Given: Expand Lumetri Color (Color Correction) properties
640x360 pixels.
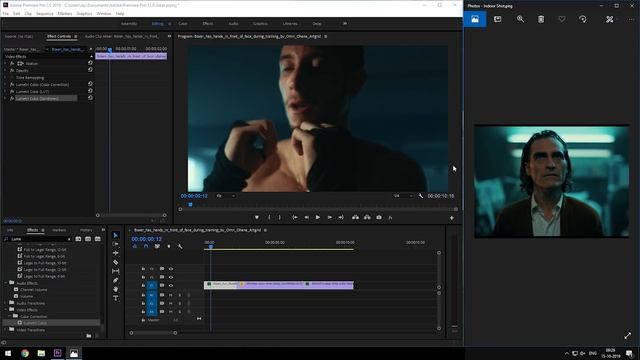Looking at the screenshot, I should tap(5, 84).
